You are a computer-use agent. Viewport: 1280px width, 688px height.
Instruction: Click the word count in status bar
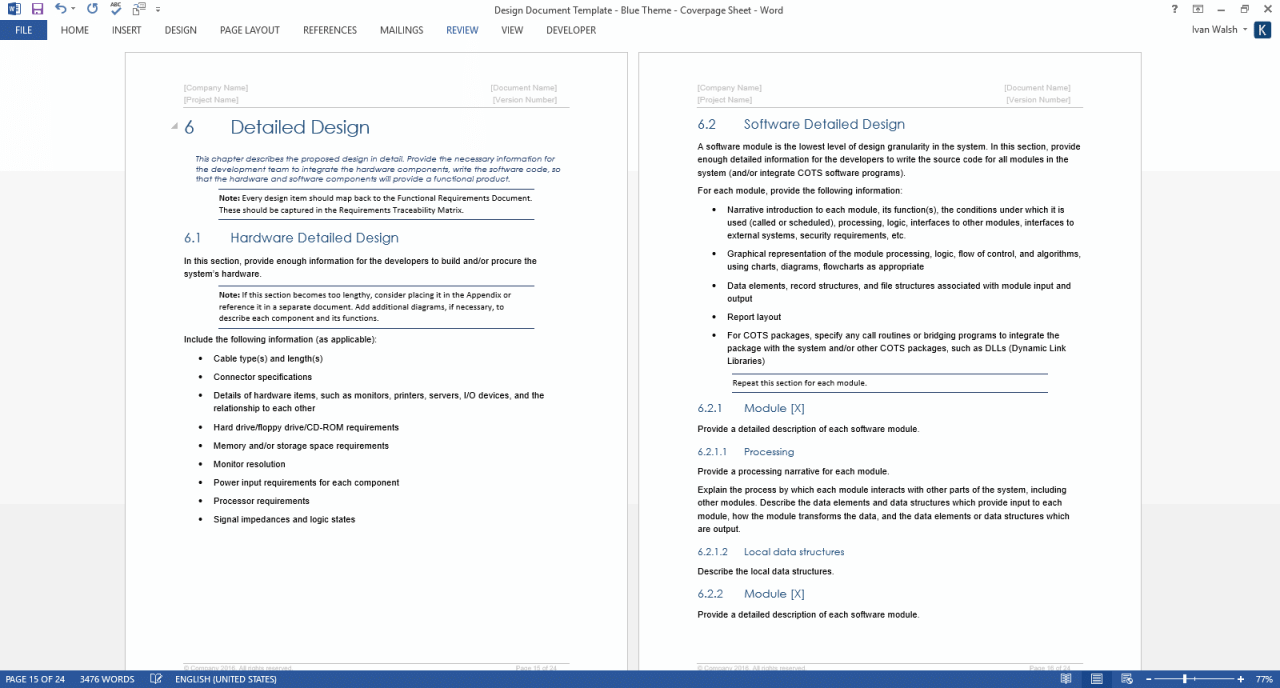(x=106, y=678)
